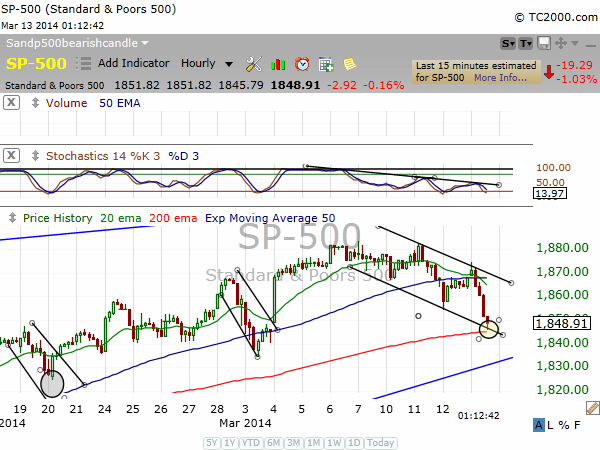
Task: Select the yellow circle marker on chart
Action: click(x=489, y=329)
